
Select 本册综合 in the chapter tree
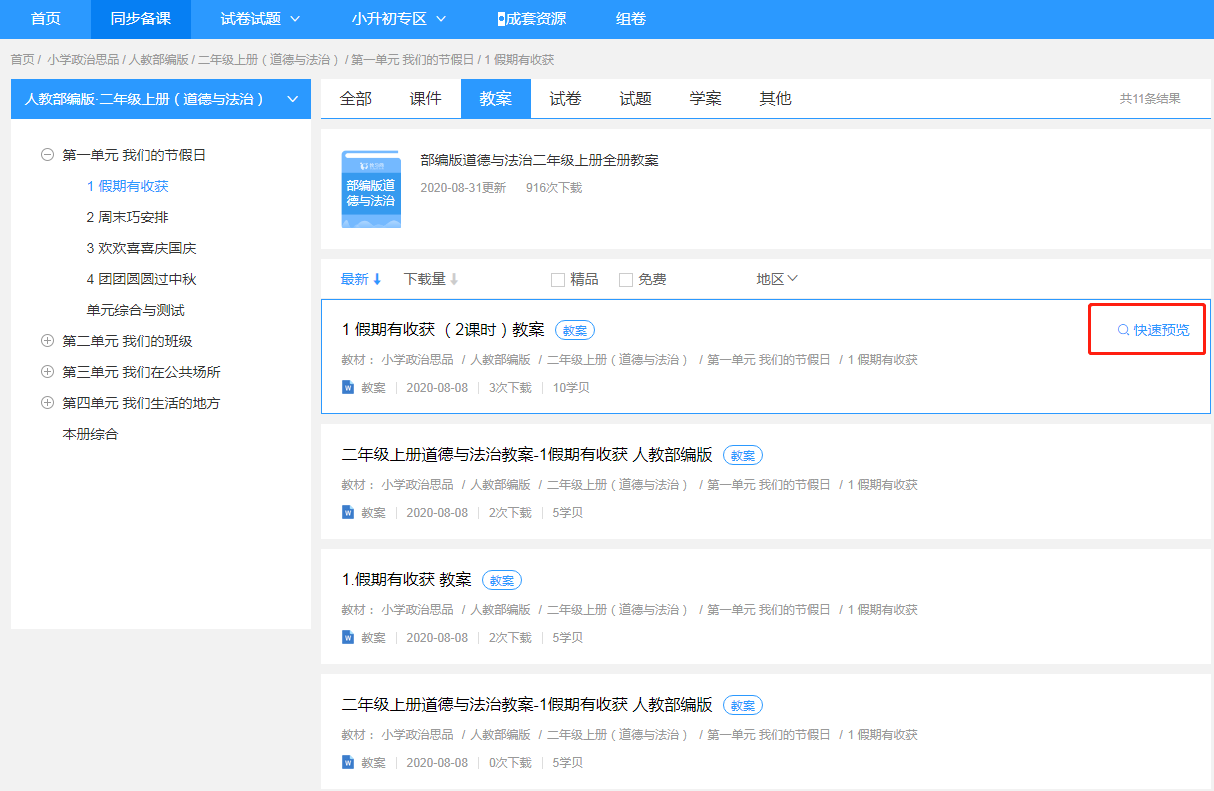click(x=91, y=434)
